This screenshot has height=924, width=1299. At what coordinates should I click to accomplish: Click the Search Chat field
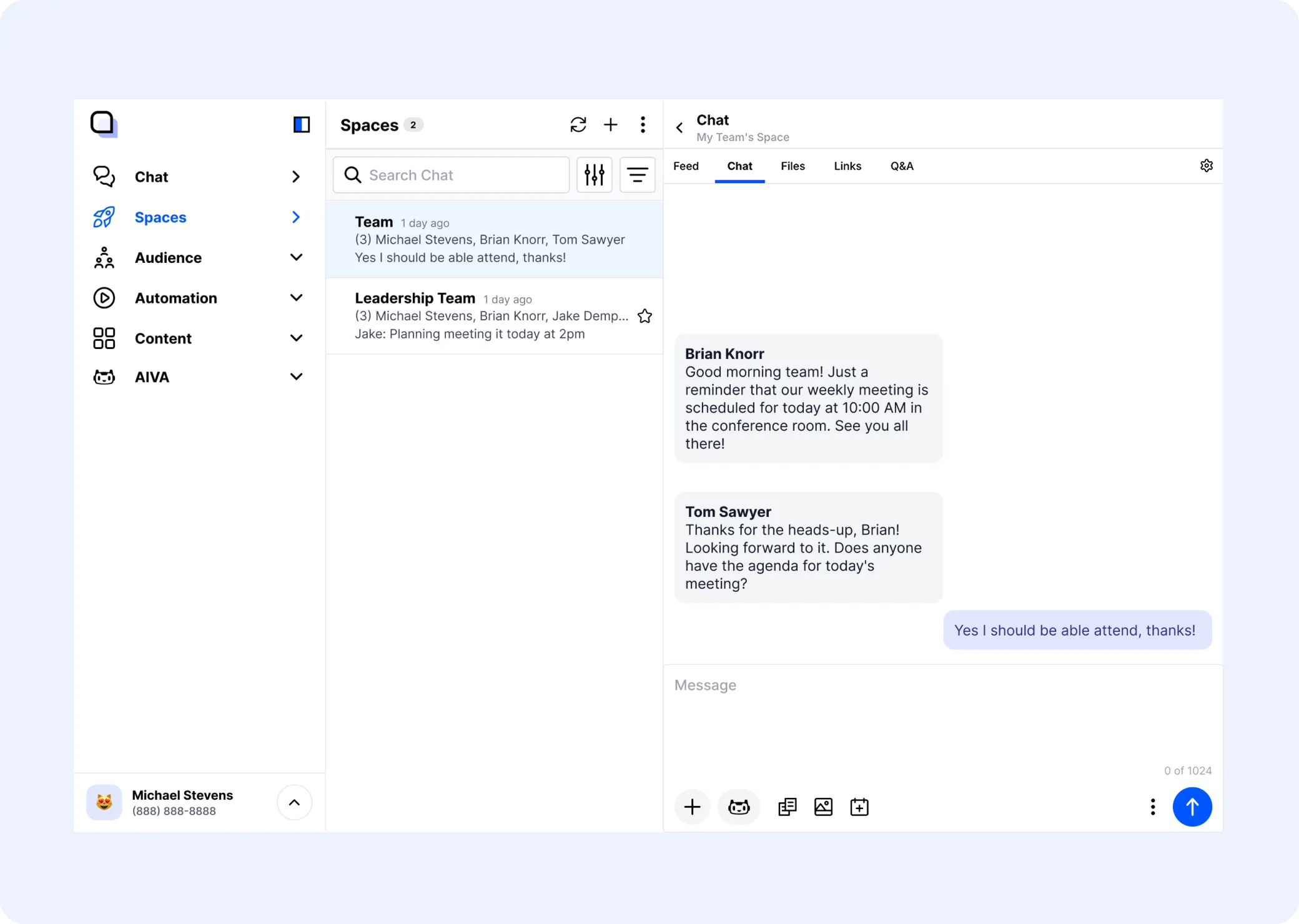(x=451, y=175)
